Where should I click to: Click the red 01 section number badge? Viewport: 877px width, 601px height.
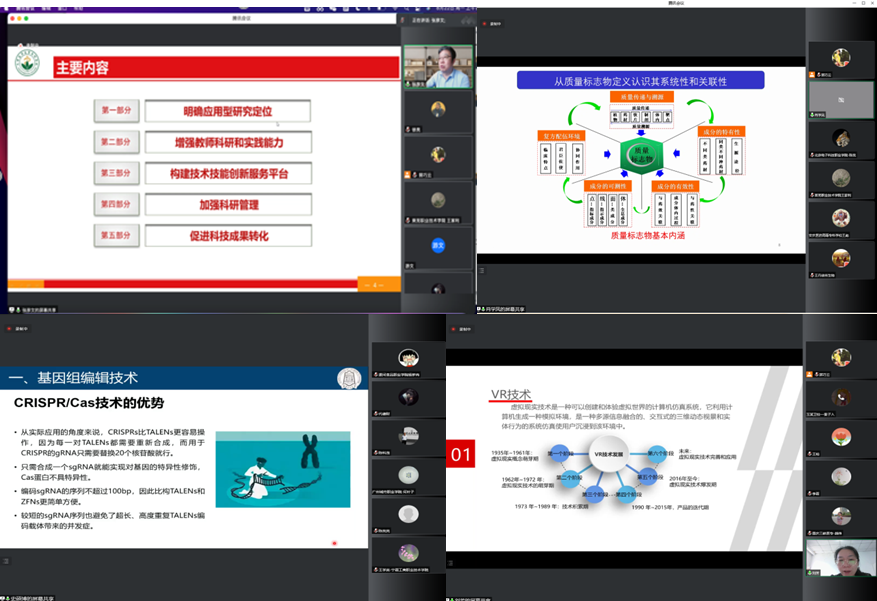461,455
